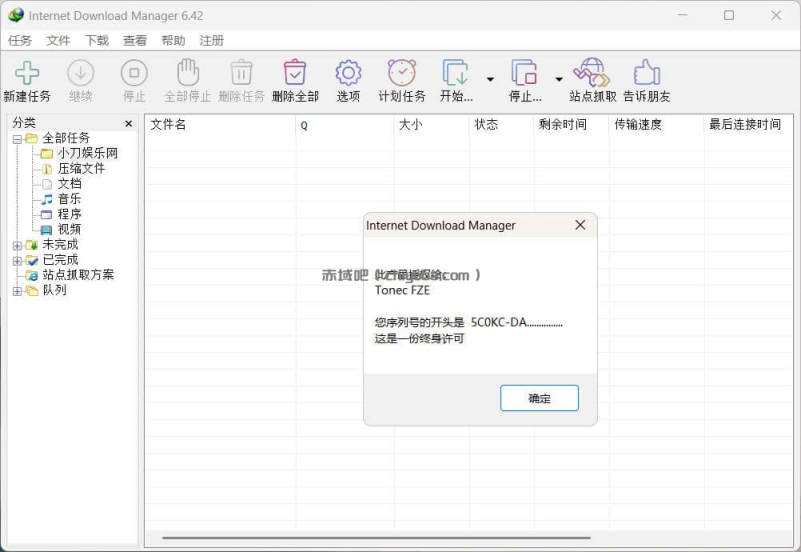Expand the 队列 tree node

pos(17,292)
